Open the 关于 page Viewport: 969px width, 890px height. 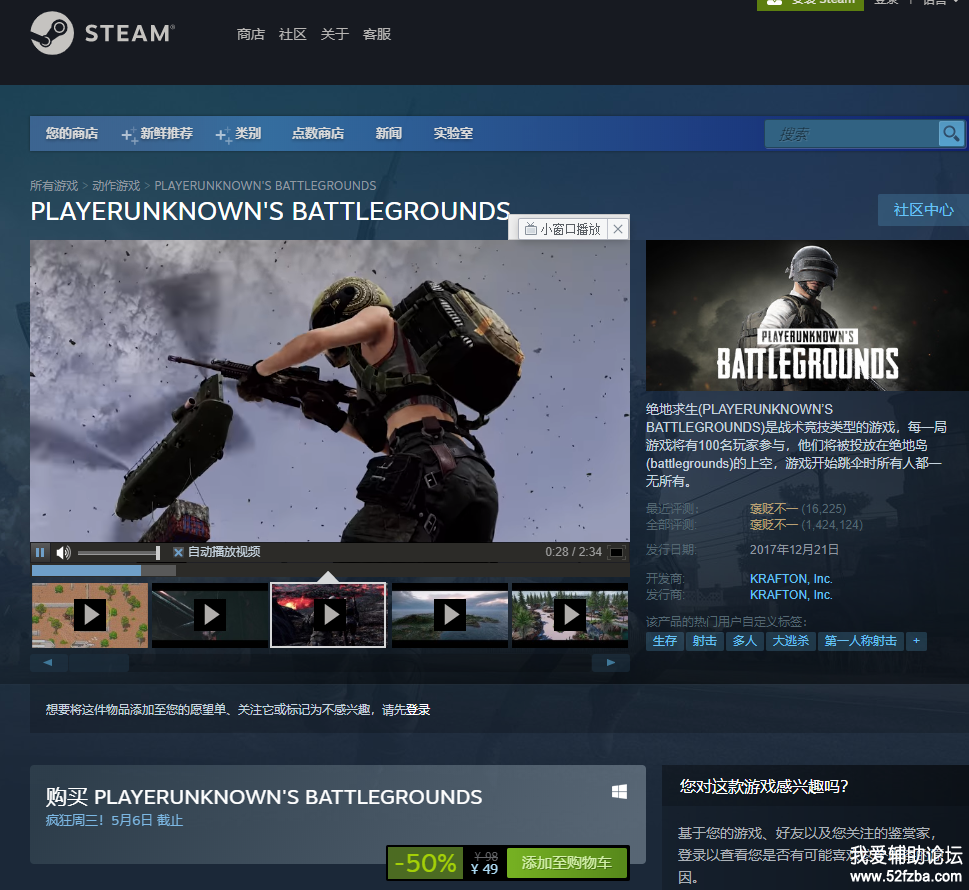[x=335, y=34]
